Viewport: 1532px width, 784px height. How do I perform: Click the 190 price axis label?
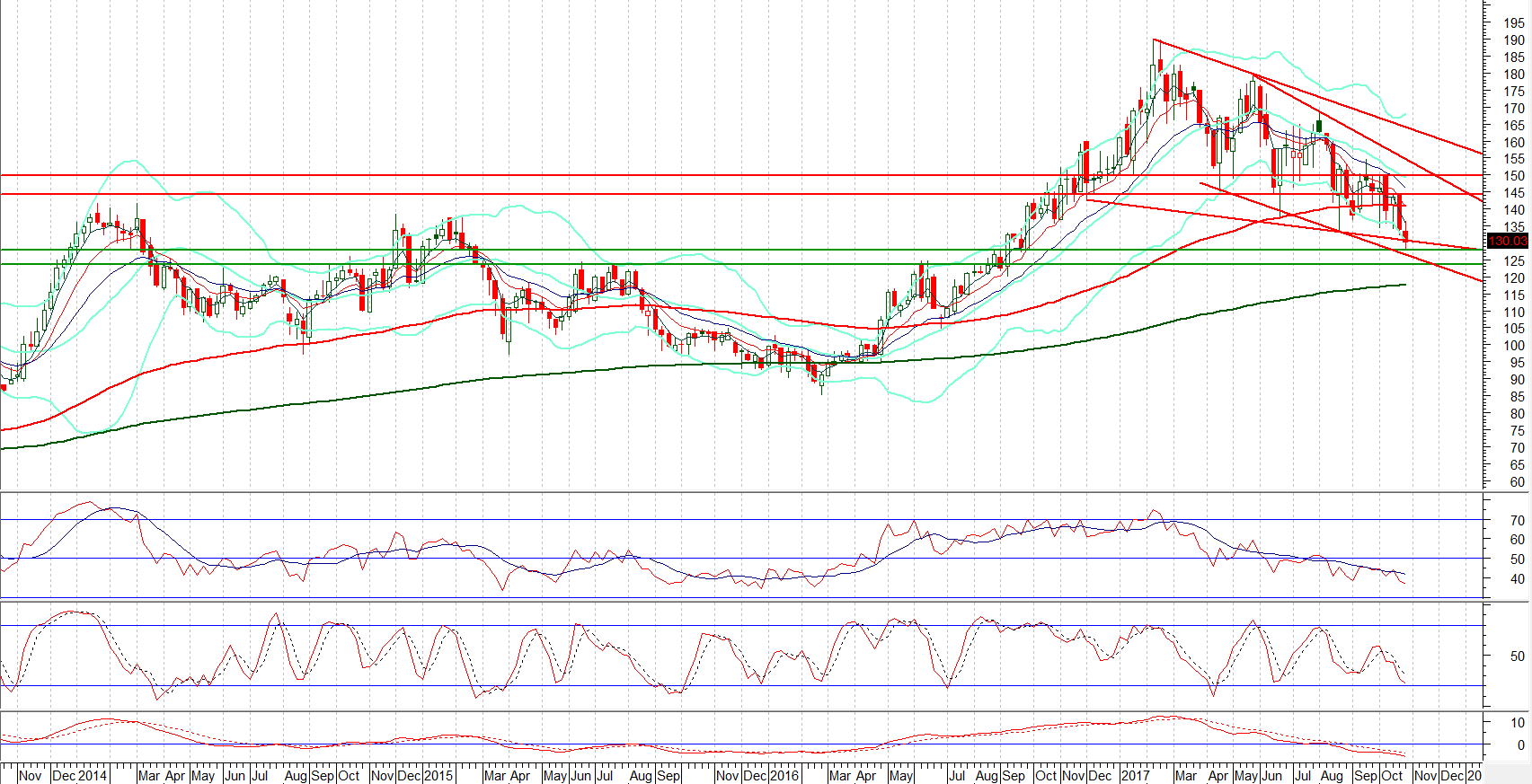pos(1514,40)
